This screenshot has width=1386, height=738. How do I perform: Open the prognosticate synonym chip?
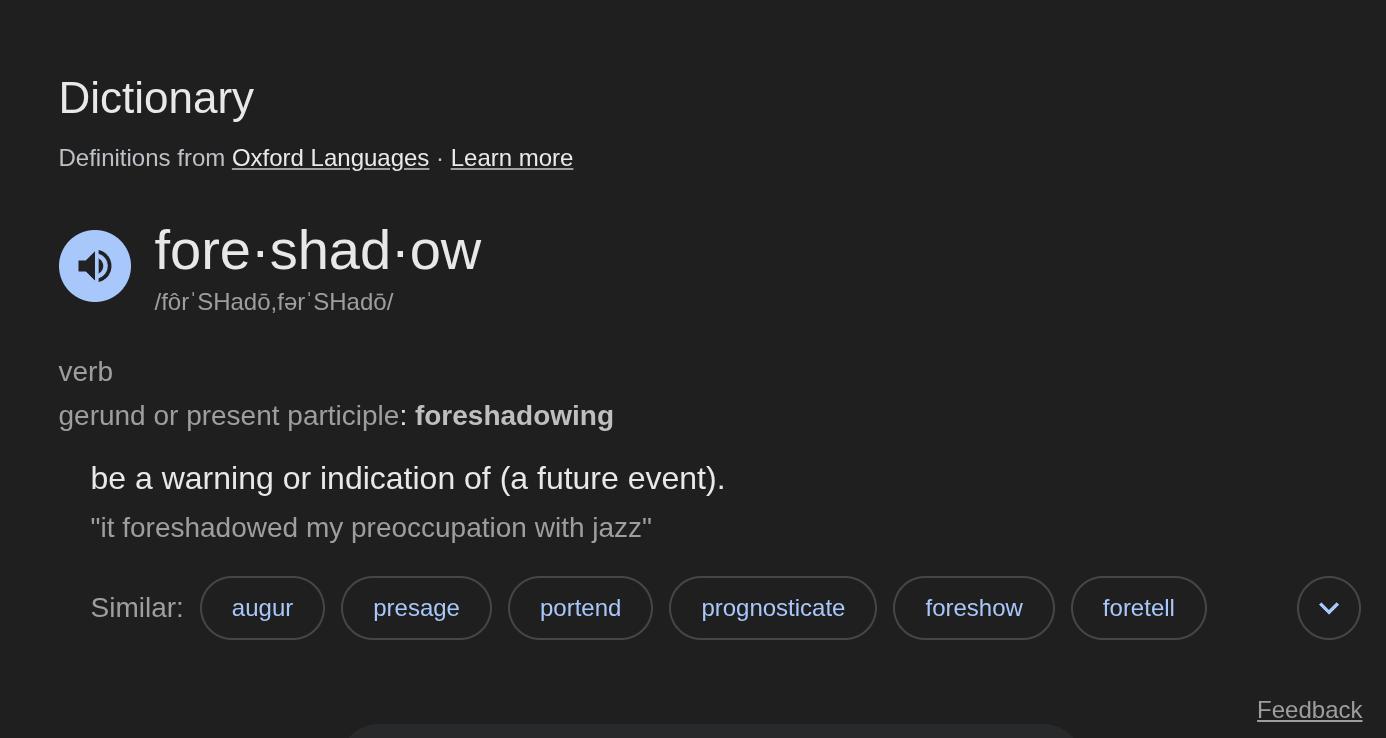tap(773, 608)
